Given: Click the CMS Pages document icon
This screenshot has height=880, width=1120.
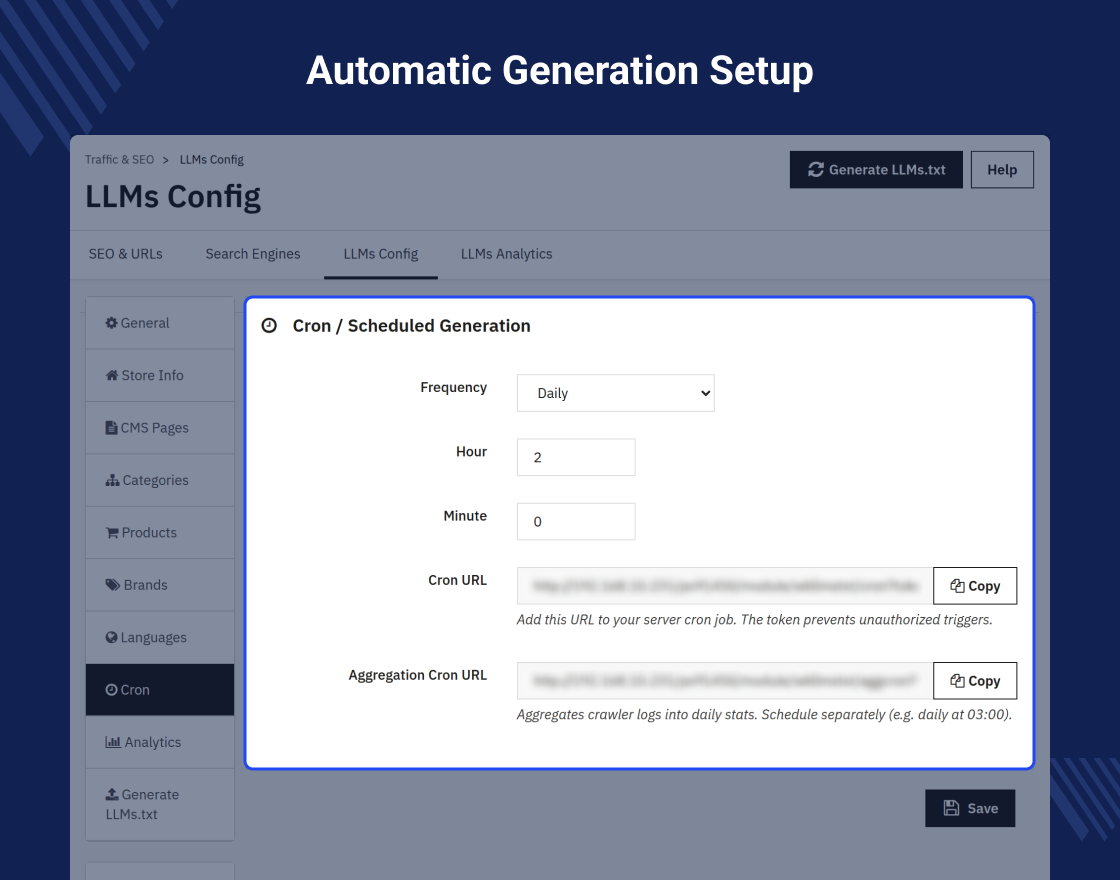Looking at the screenshot, I should point(111,427).
